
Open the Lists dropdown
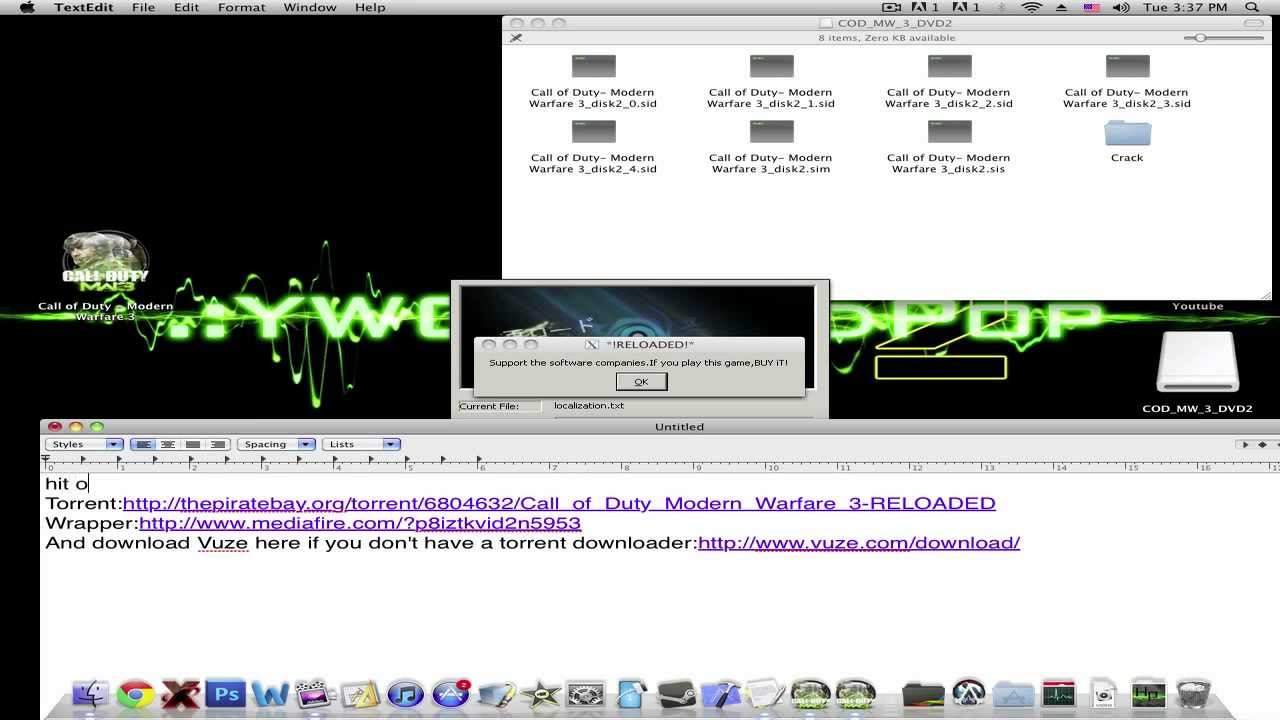362,444
